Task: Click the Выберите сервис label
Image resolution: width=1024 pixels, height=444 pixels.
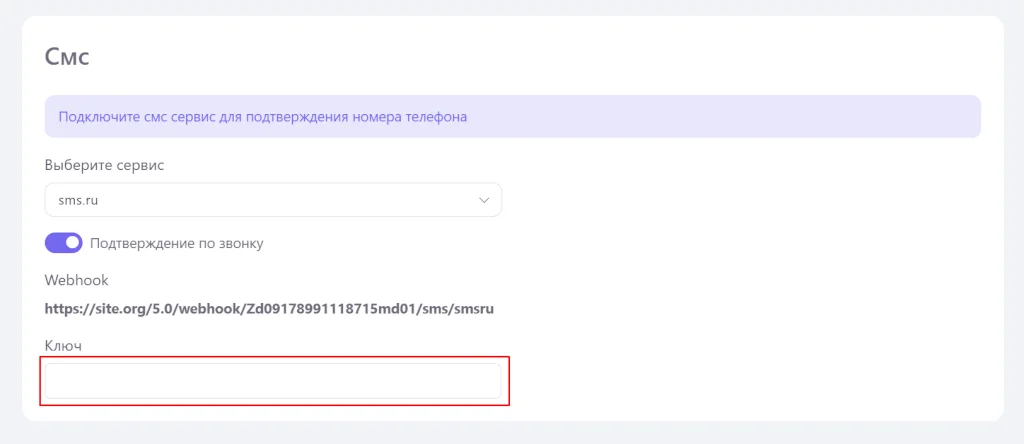Action: pos(104,165)
